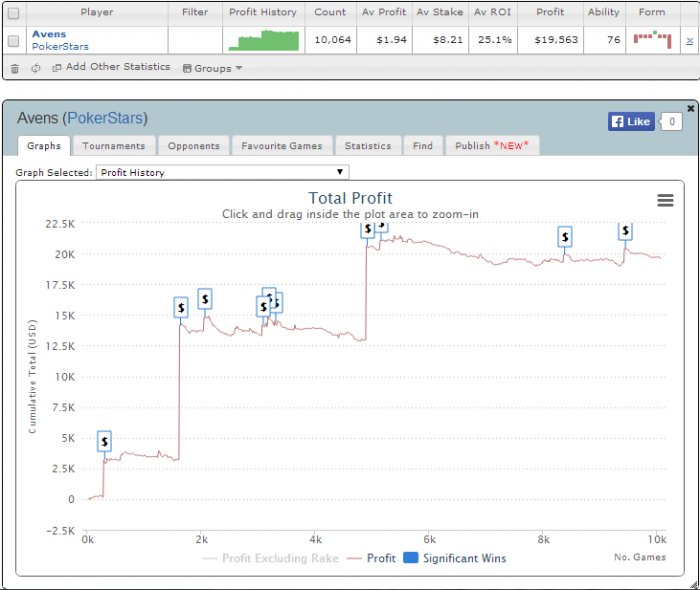Sort by the Form column header
The image size is (700, 590).
pyautogui.click(x=652, y=12)
